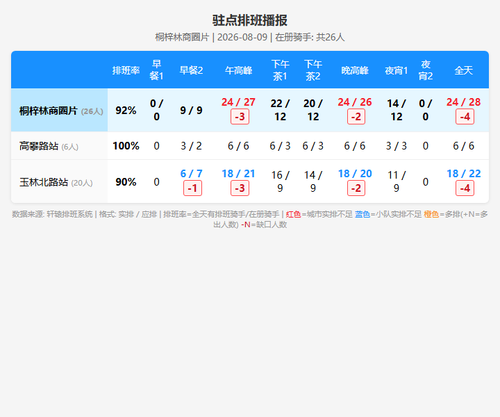Select the 早餐2 column header
500x417 pixels.
191,70
